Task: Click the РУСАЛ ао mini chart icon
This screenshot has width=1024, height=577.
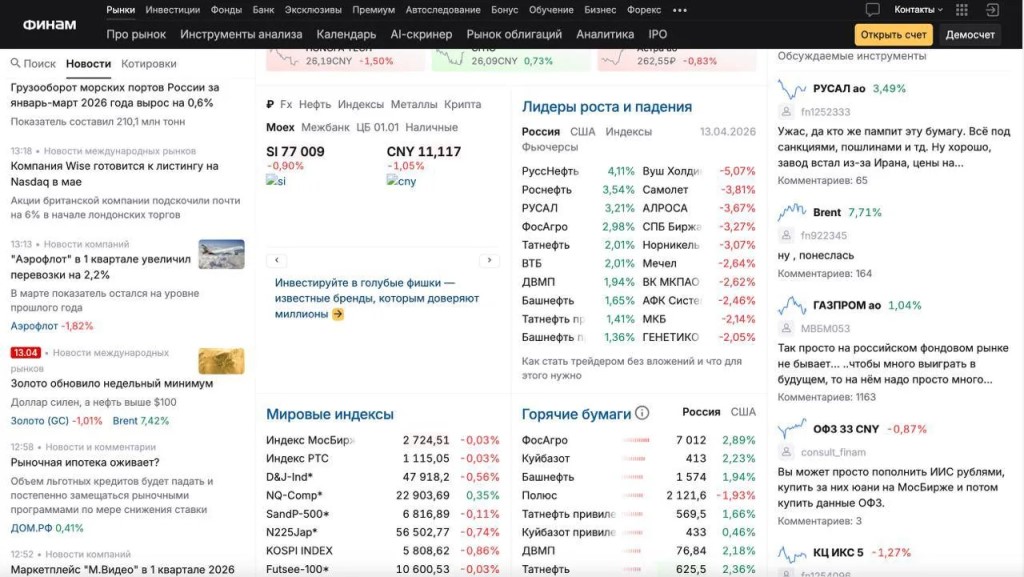Action: [x=792, y=89]
